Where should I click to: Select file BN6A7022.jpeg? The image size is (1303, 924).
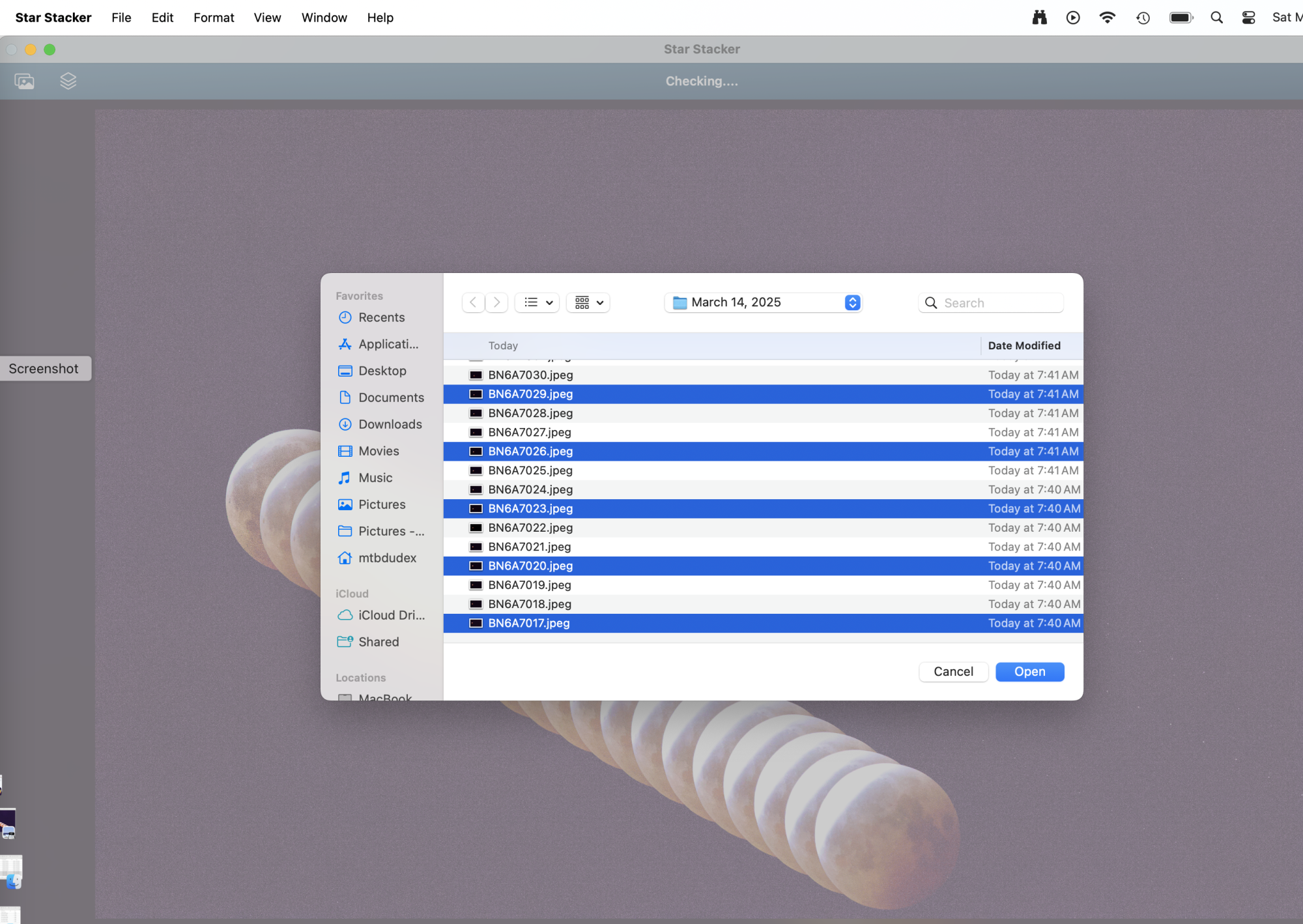764,528
